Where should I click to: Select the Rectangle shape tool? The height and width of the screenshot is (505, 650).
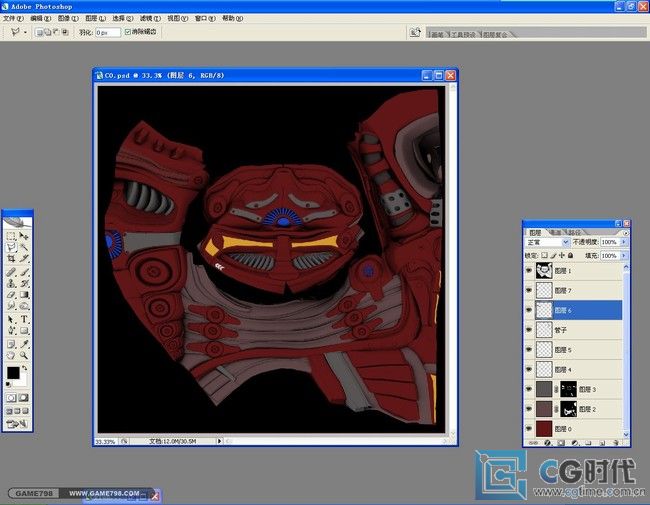click(24, 331)
